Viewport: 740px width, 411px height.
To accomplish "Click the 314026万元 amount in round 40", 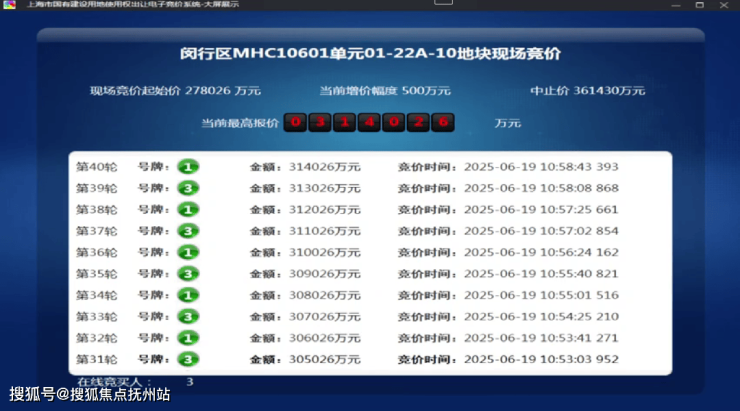I will pos(324,167).
